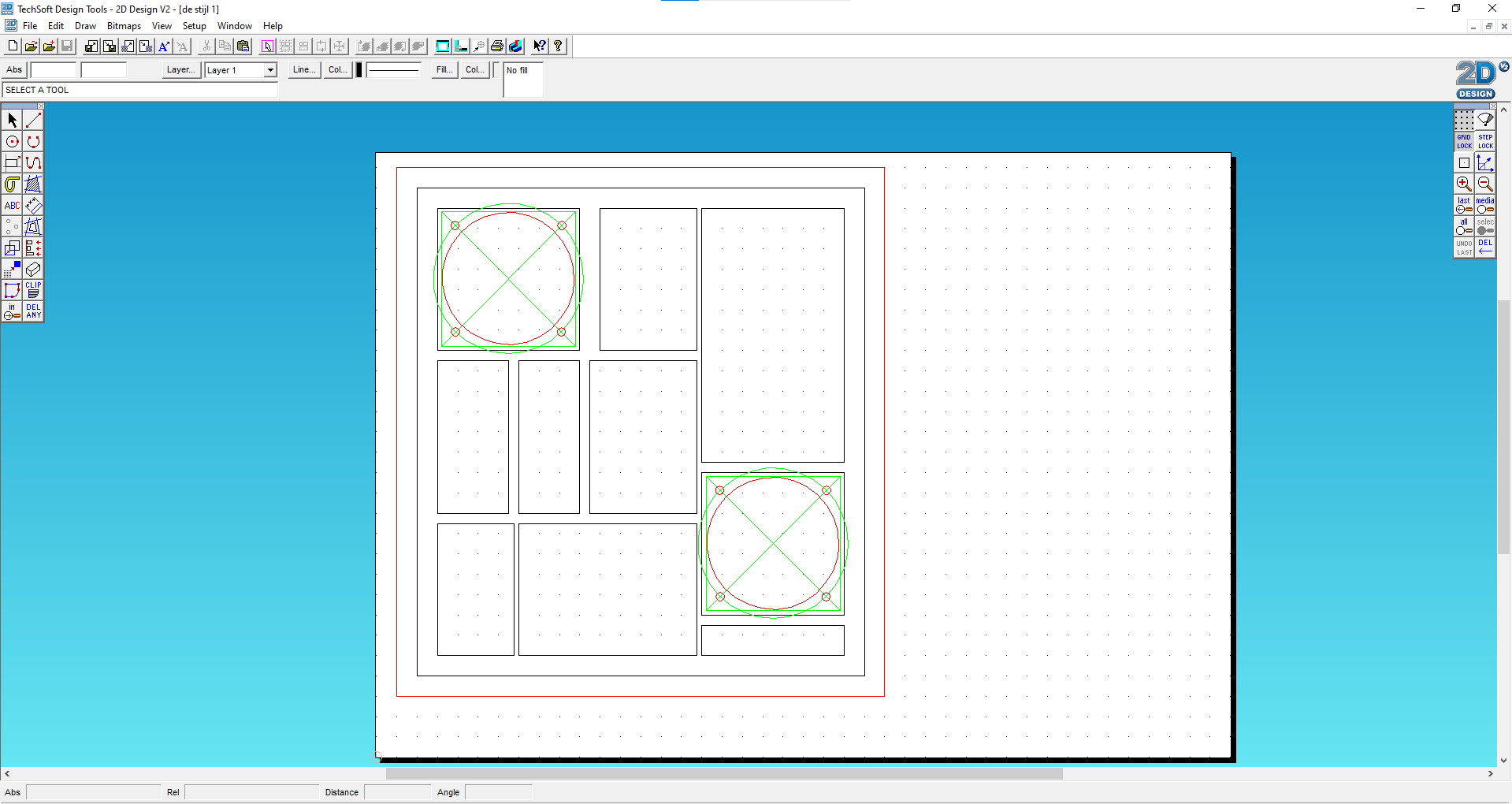Click the Layer... button
Viewport: 1512px width, 804px height.
pyautogui.click(x=180, y=70)
